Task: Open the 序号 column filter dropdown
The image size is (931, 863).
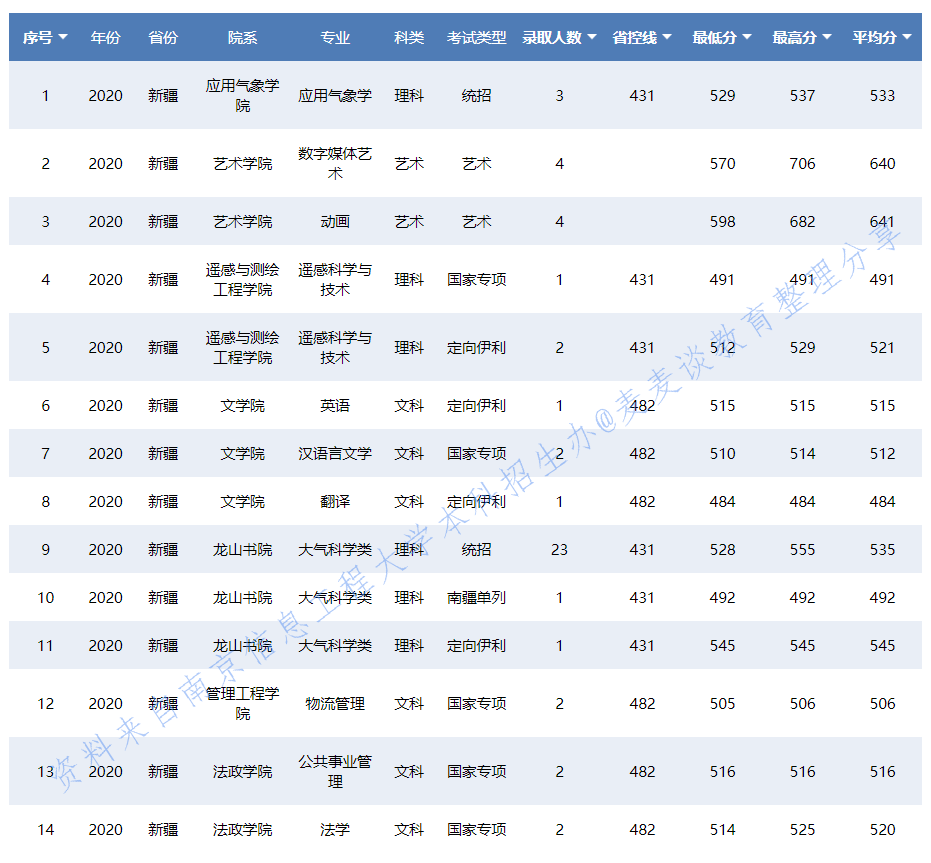Action: click(65, 37)
